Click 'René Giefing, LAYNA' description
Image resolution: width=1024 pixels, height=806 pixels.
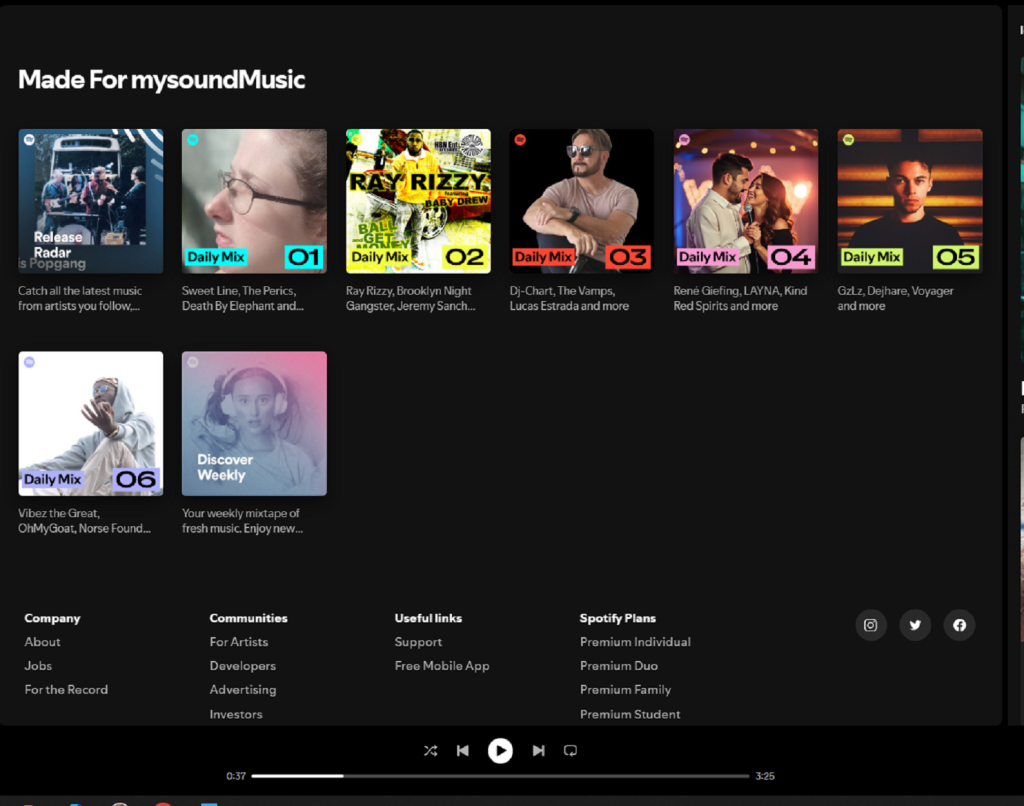pyautogui.click(x=740, y=298)
